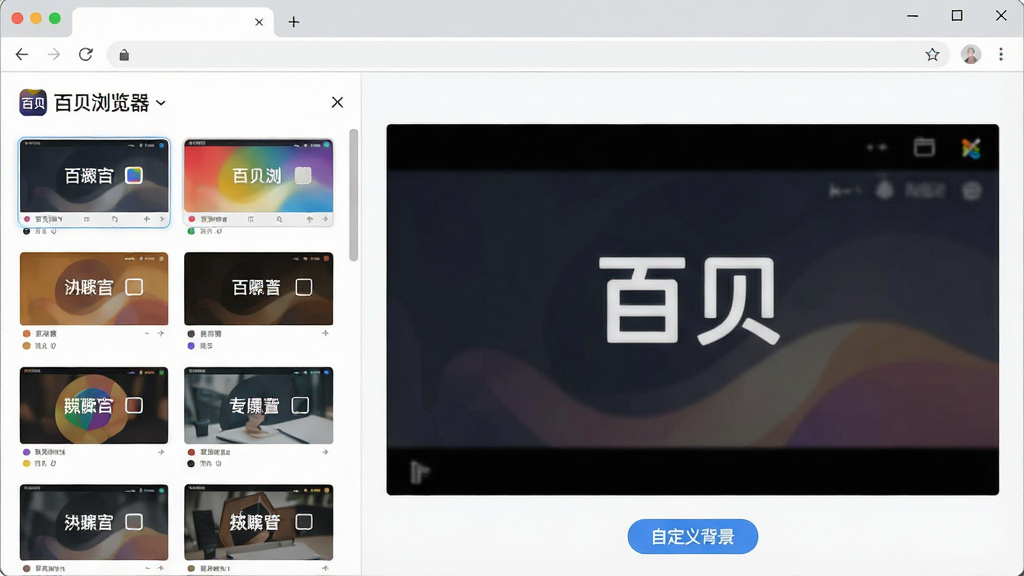Tick the checkbox on the amber orange theme

coord(134,287)
